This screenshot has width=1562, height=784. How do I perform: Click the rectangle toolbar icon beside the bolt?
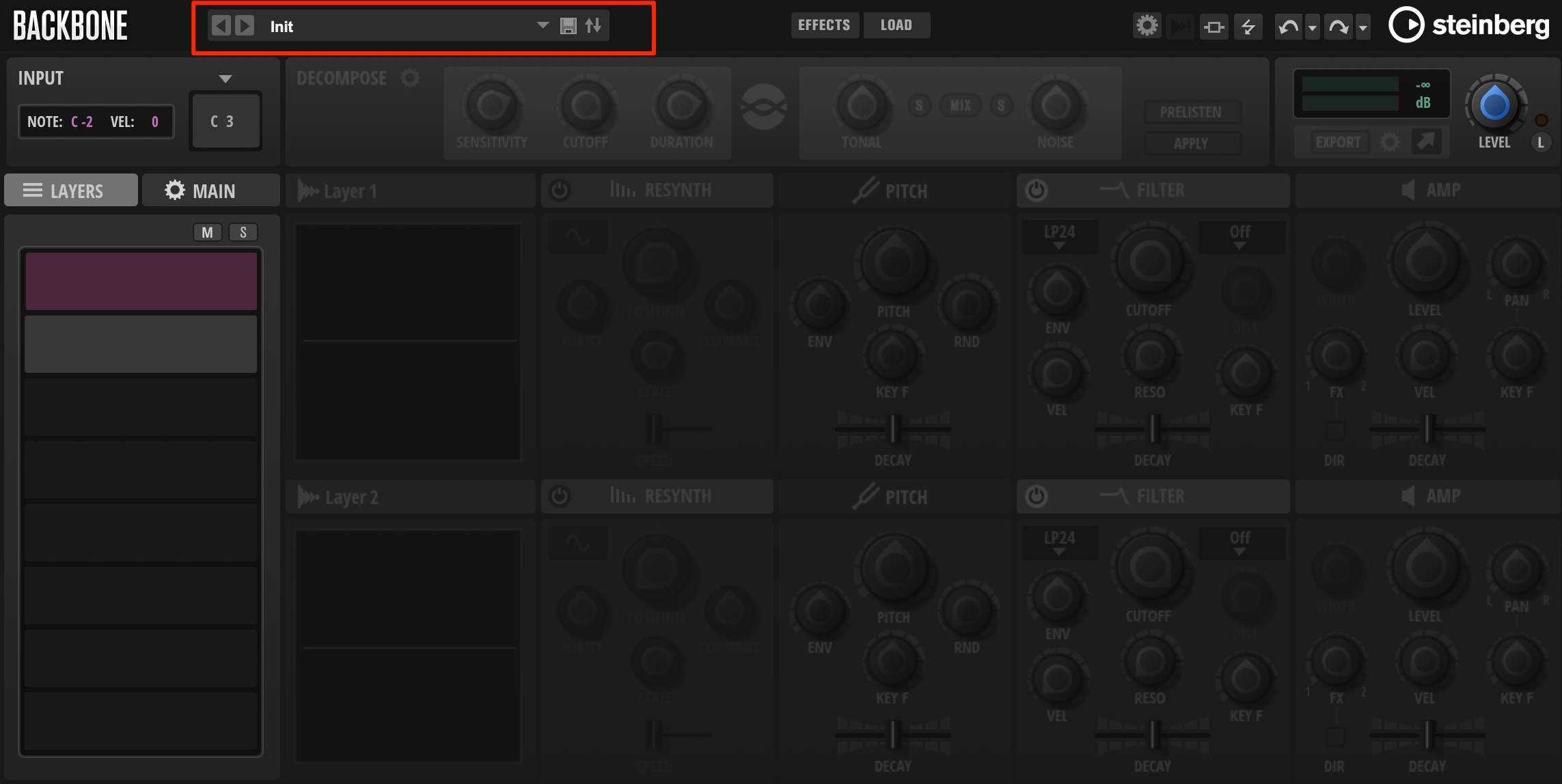[1214, 27]
